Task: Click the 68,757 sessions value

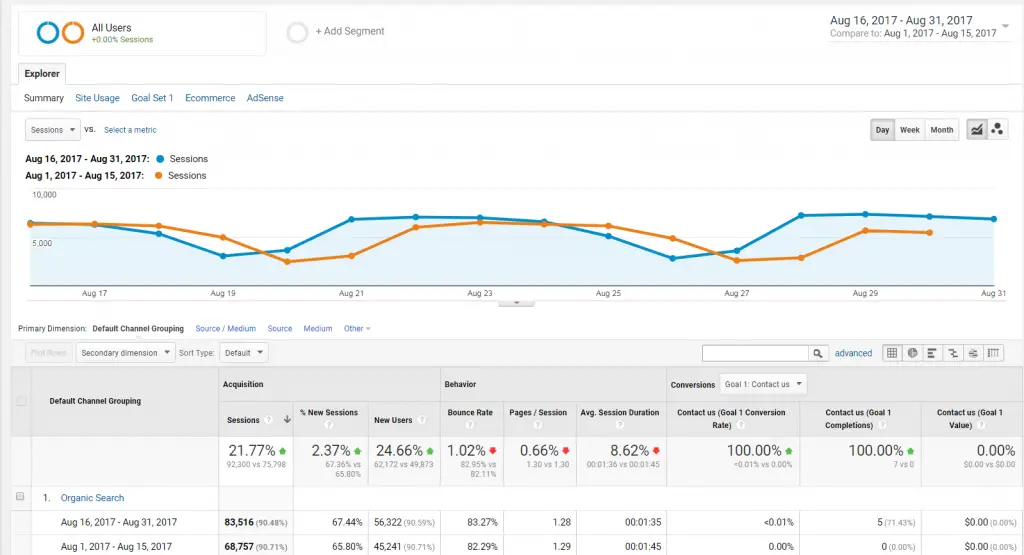Action: point(239,547)
